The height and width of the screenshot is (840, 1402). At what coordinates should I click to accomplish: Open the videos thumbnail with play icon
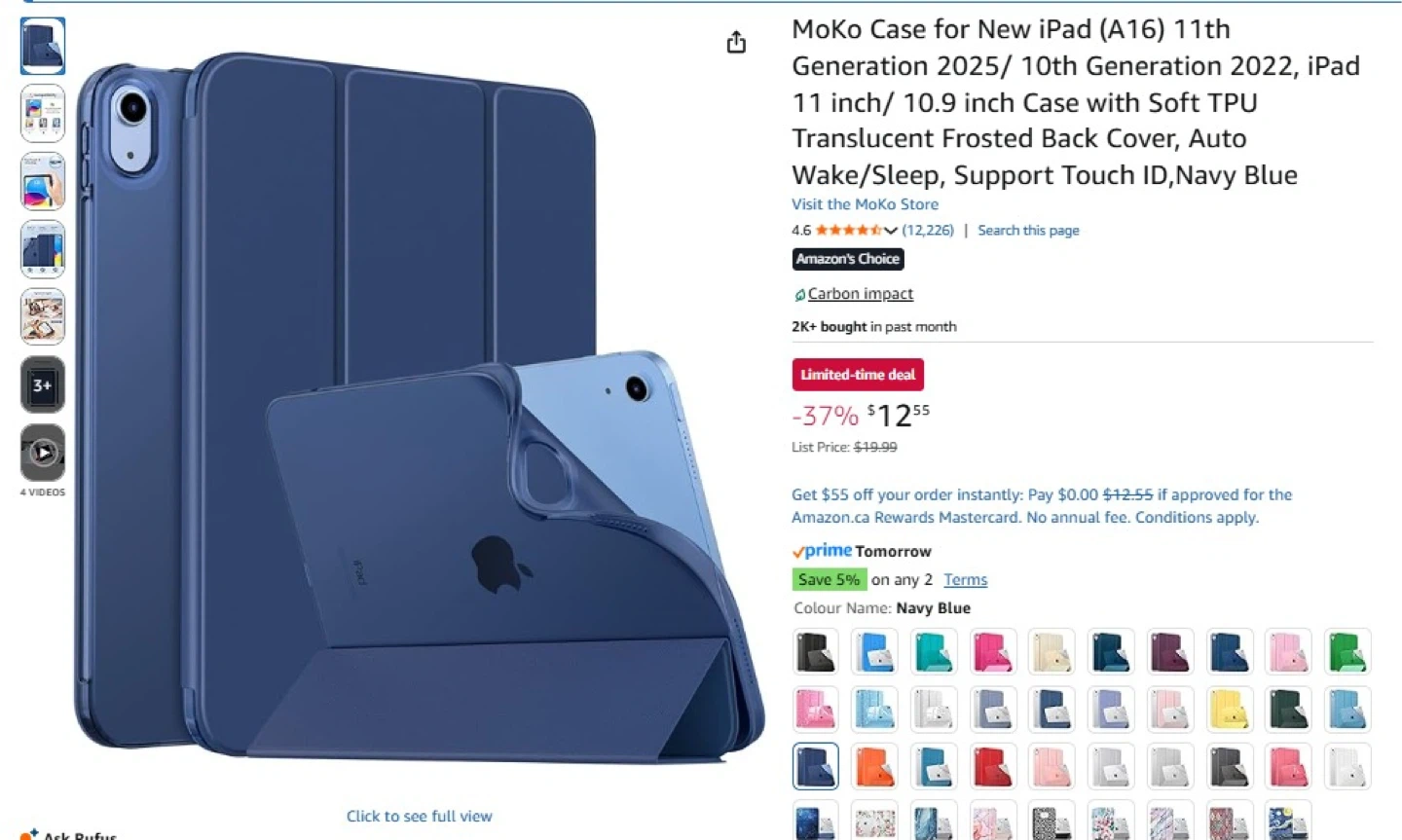tap(43, 453)
